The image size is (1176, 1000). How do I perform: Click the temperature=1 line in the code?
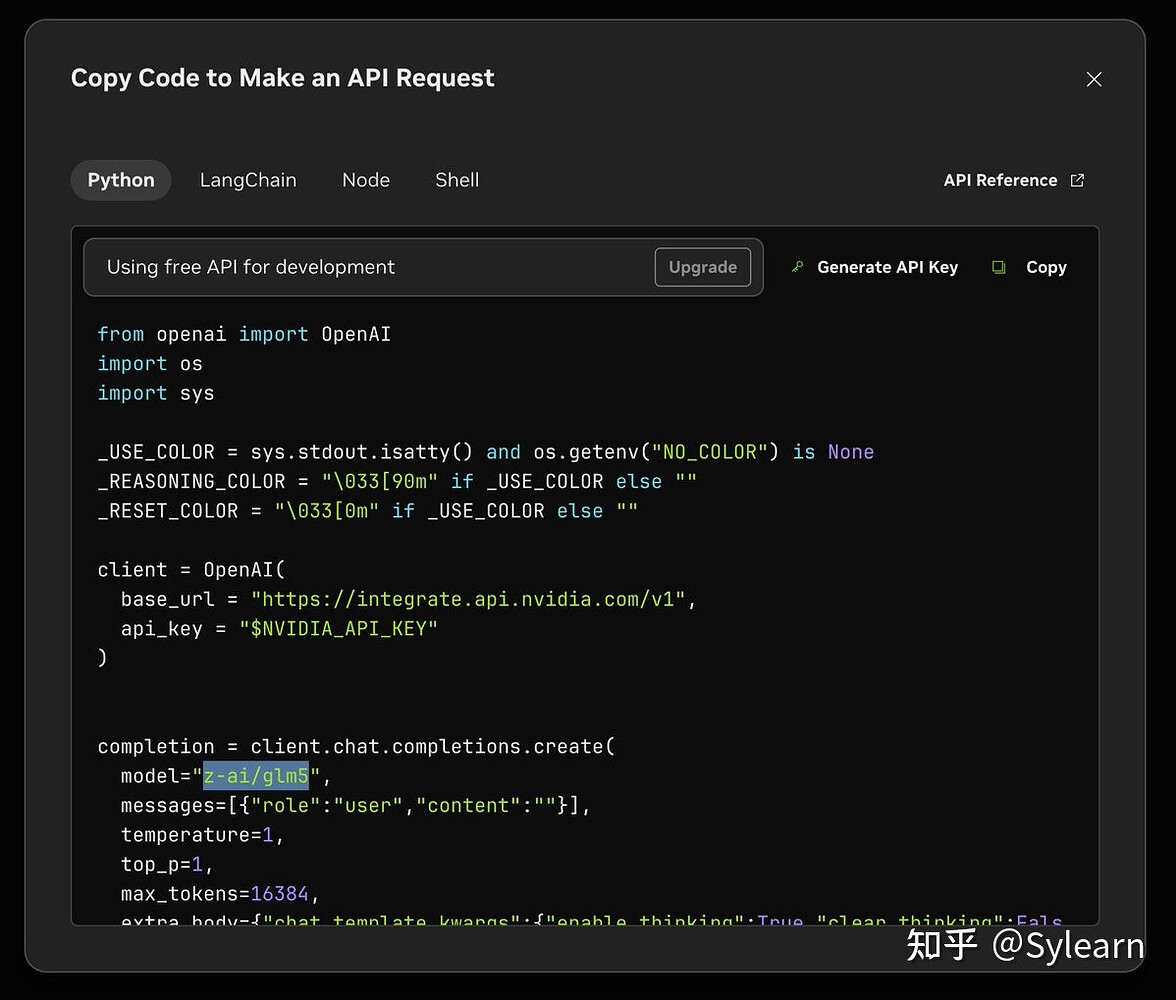click(x=202, y=835)
